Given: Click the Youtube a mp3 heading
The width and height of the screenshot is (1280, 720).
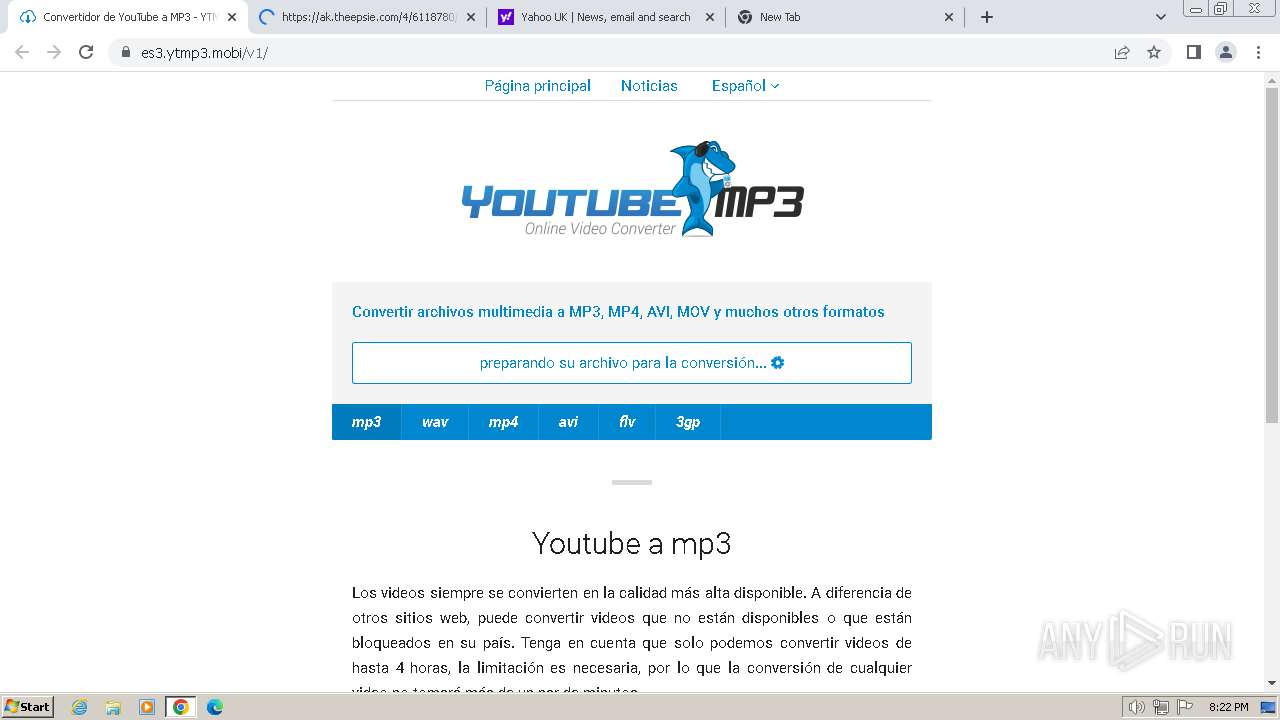Looking at the screenshot, I should pos(632,543).
